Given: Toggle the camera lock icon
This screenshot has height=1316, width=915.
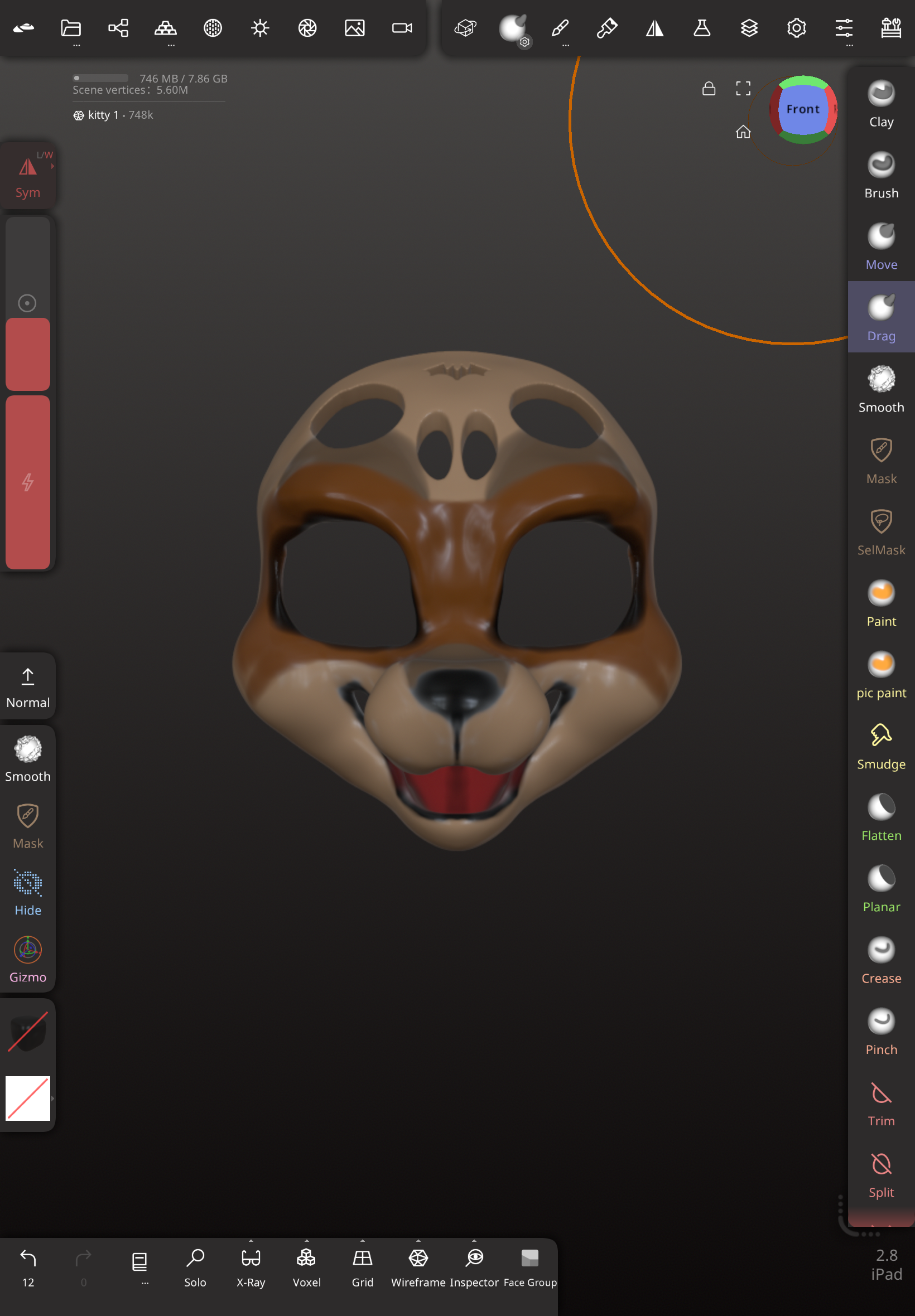Looking at the screenshot, I should point(709,88).
